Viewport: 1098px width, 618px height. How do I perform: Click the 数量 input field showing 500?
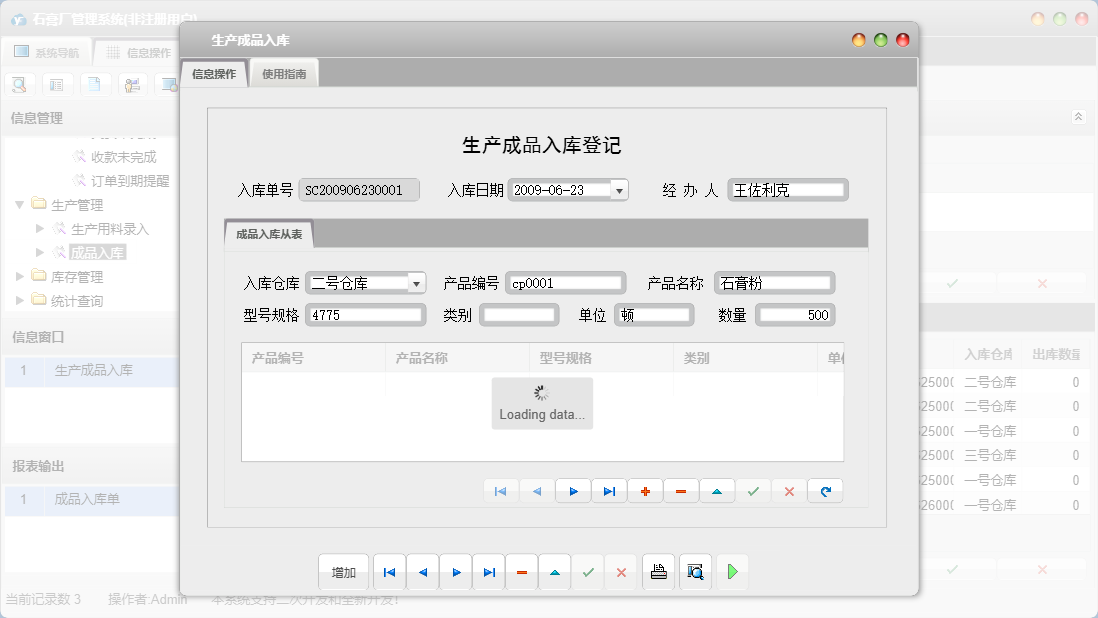[795, 315]
